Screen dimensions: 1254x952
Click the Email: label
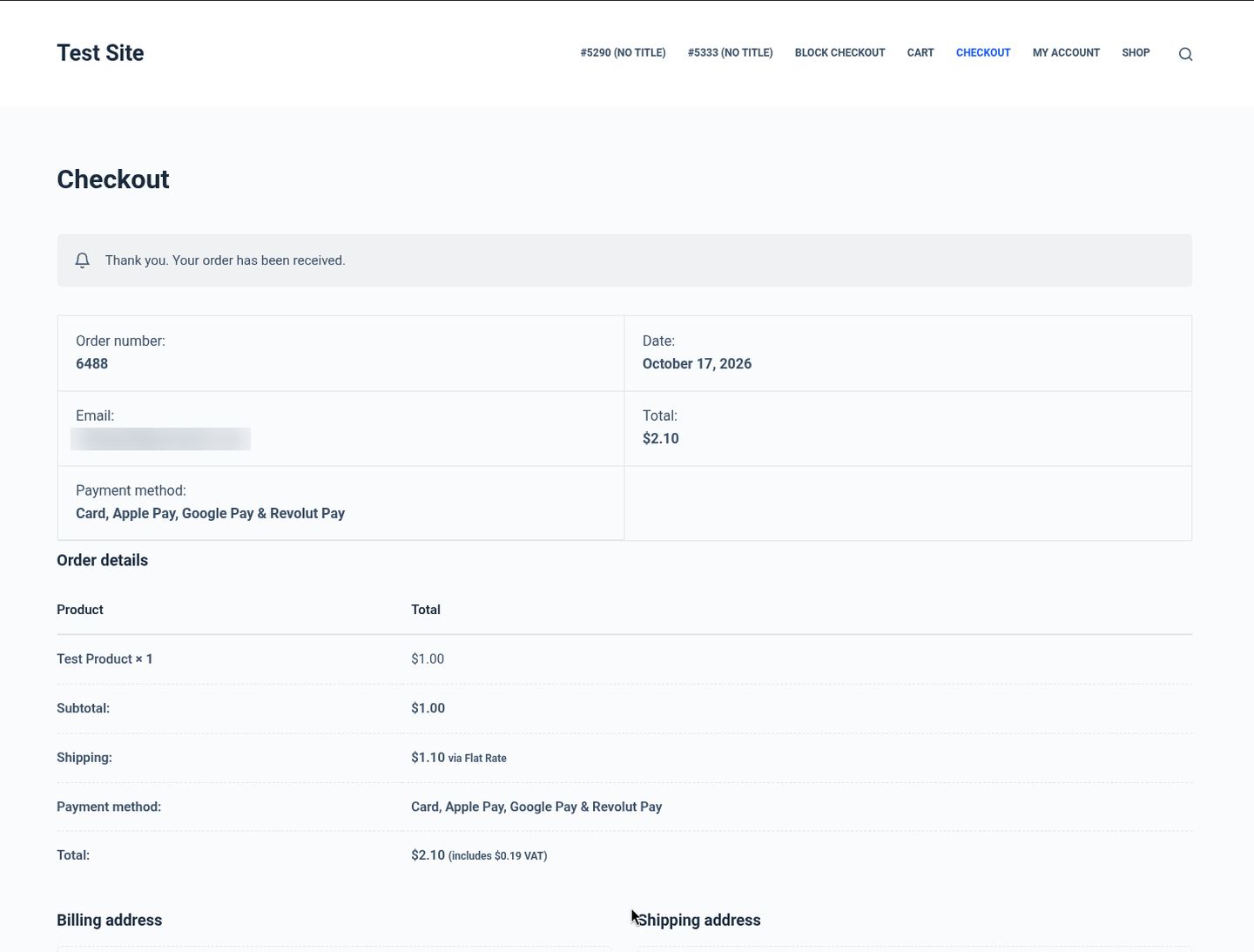94,416
